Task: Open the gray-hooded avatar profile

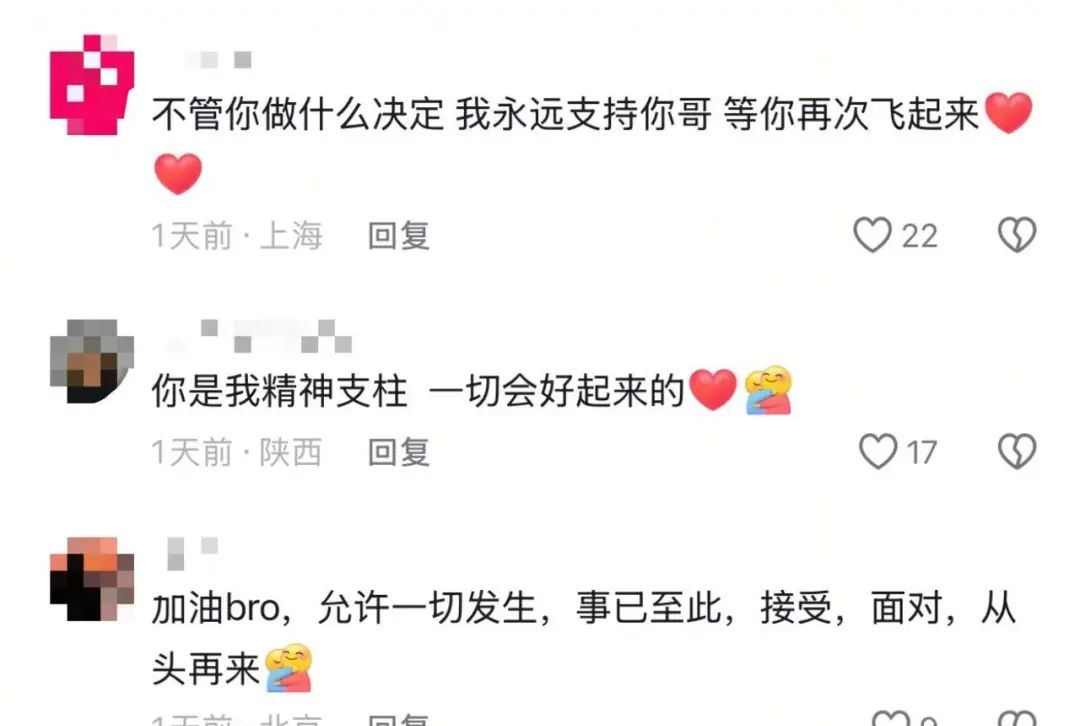Action: [92, 361]
